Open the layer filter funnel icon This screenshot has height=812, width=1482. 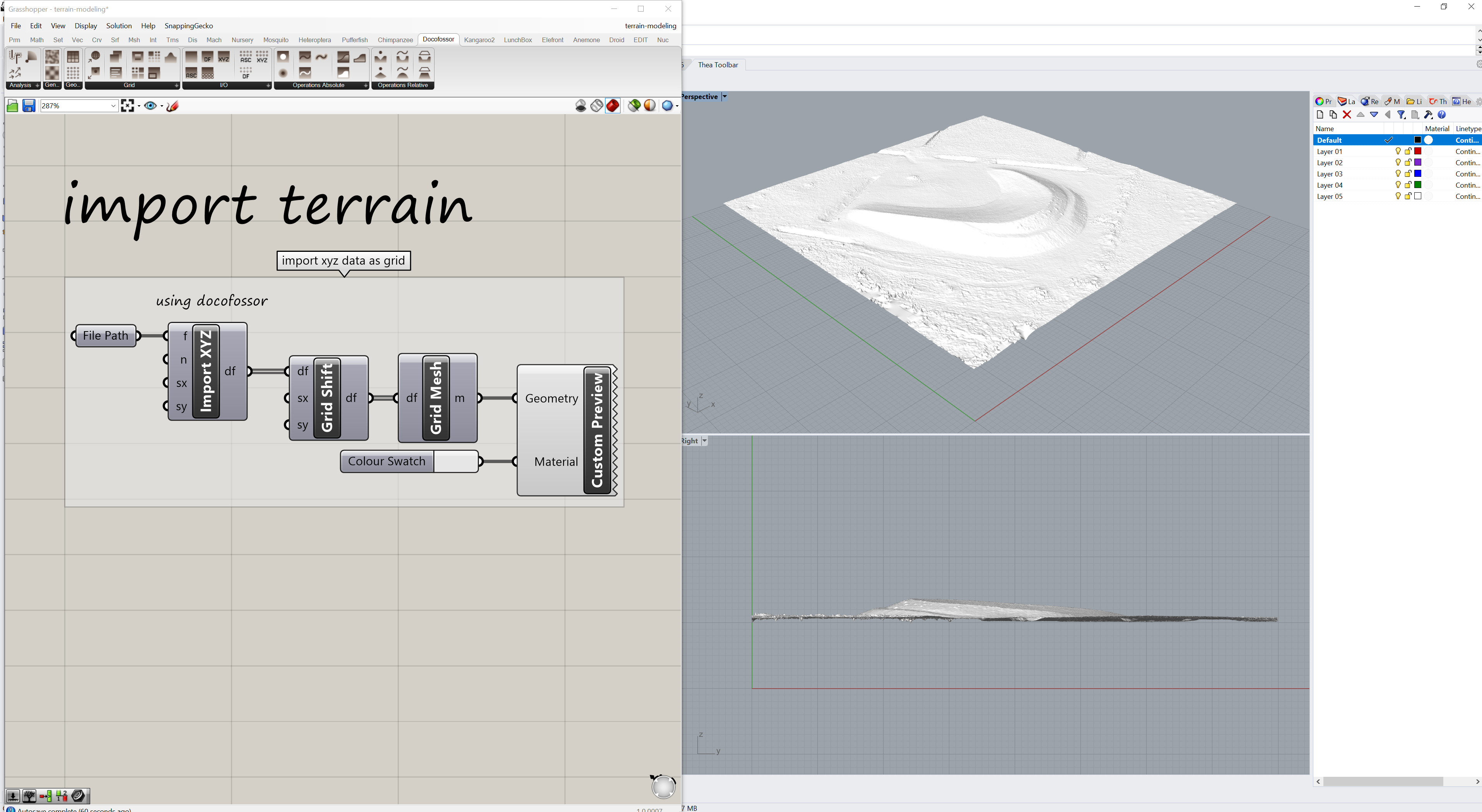click(1402, 115)
